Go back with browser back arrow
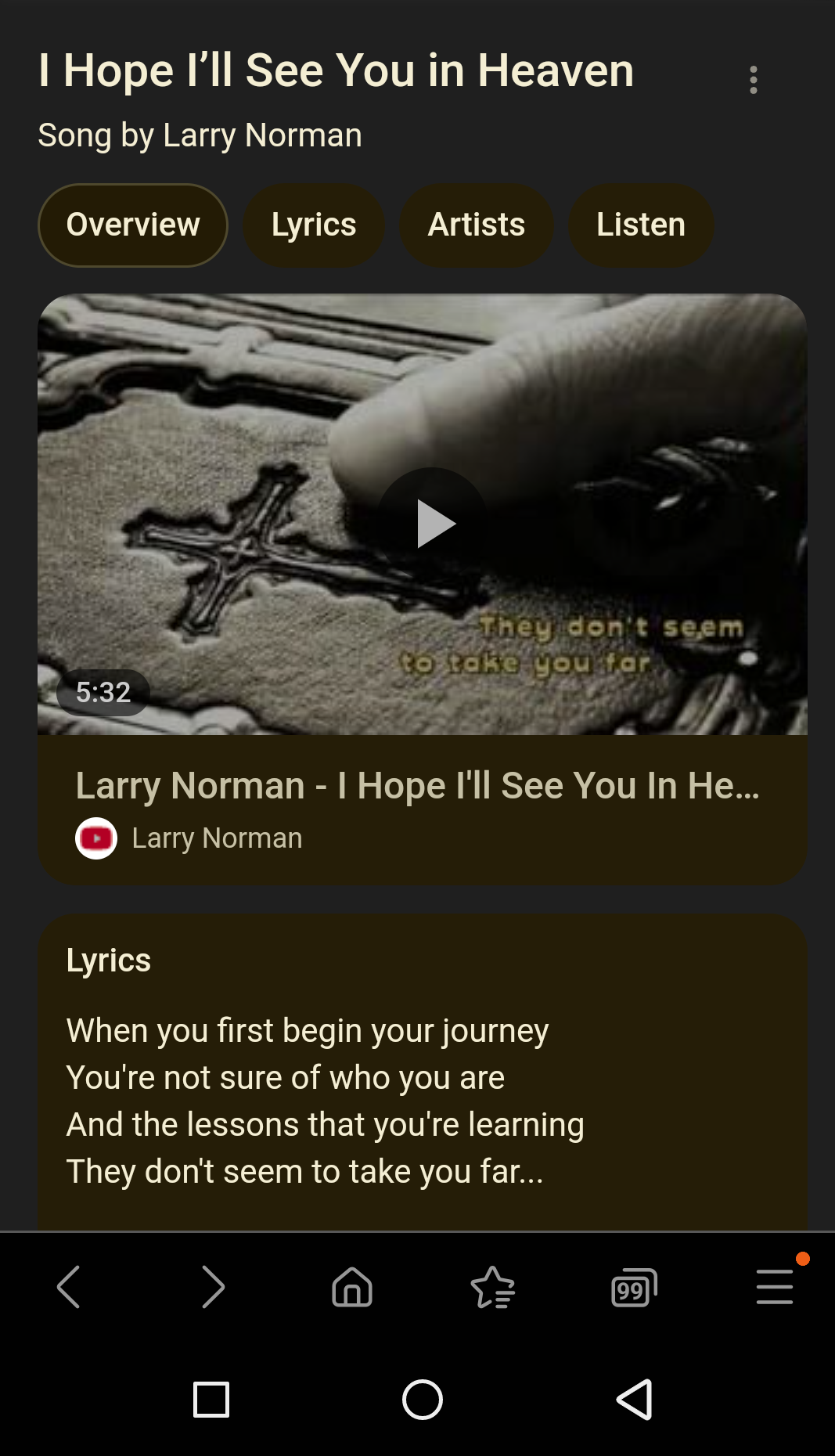835x1456 pixels. click(x=69, y=1287)
